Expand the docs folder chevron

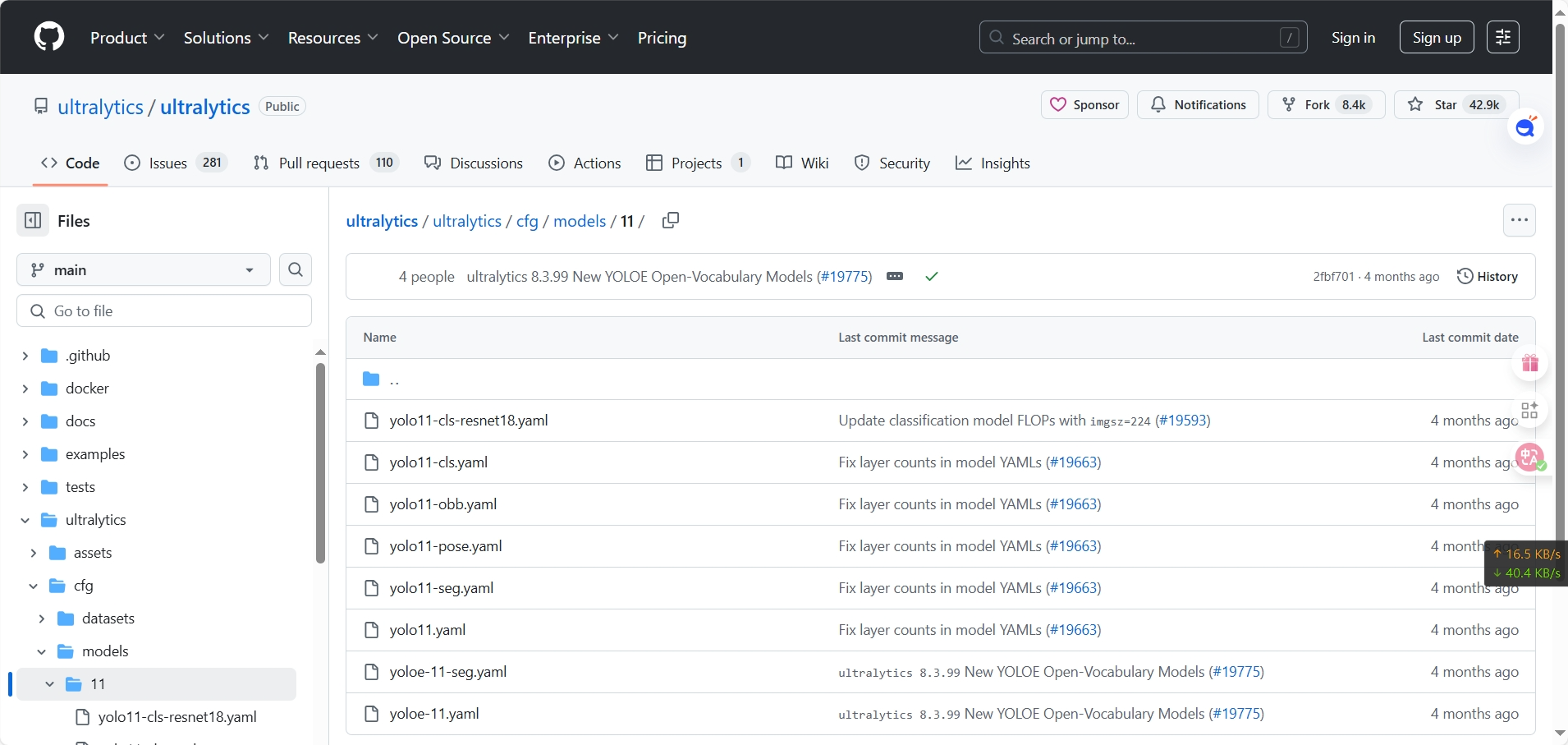[x=25, y=421]
